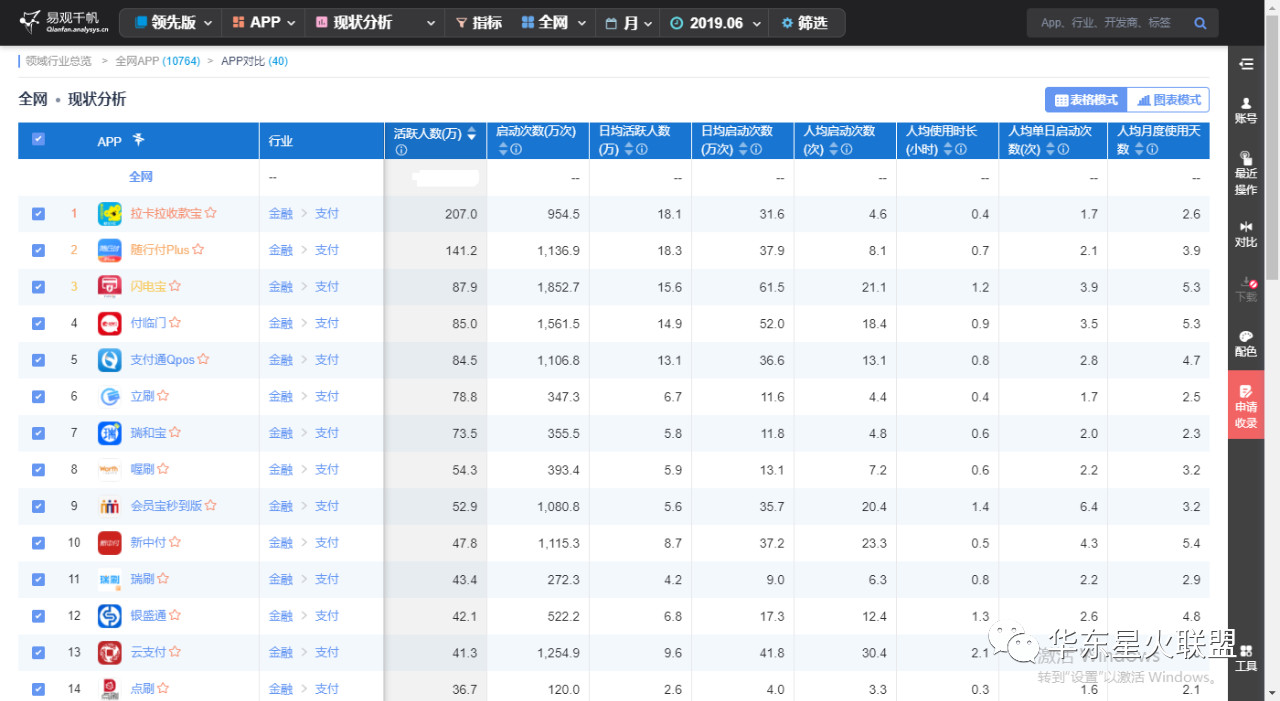The width and height of the screenshot is (1280, 701).
Task: Star the 随行付Plus app as favorite
Action: click(x=198, y=250)
